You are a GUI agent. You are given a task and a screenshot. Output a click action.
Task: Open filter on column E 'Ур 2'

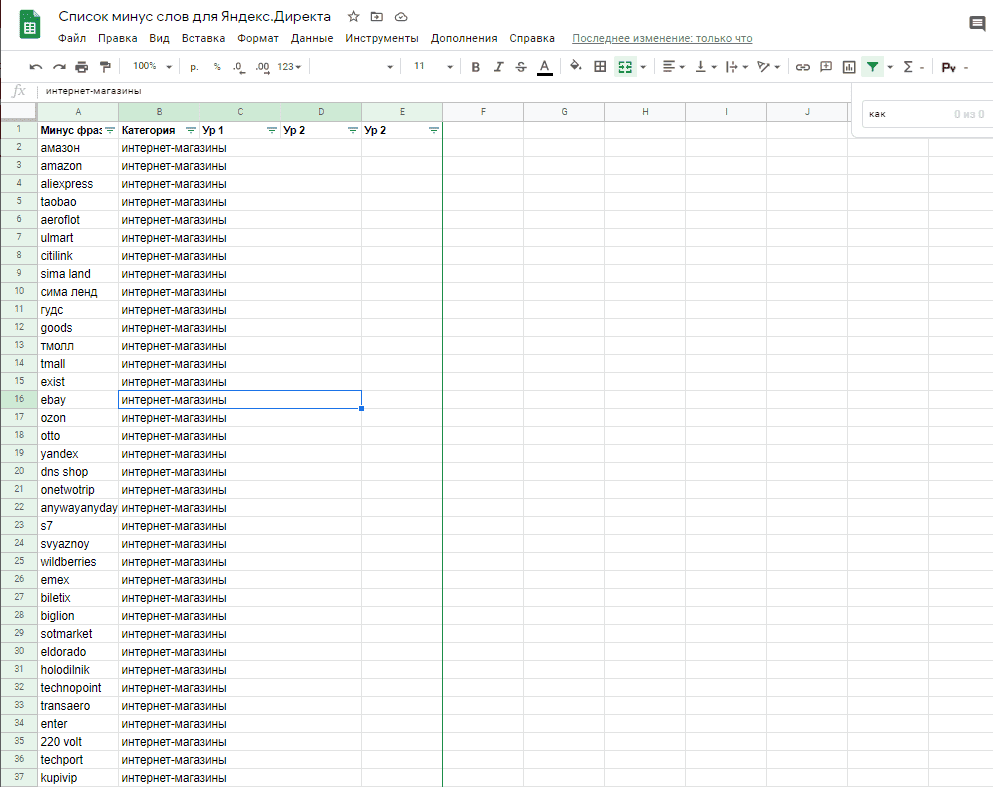[434, 130]
